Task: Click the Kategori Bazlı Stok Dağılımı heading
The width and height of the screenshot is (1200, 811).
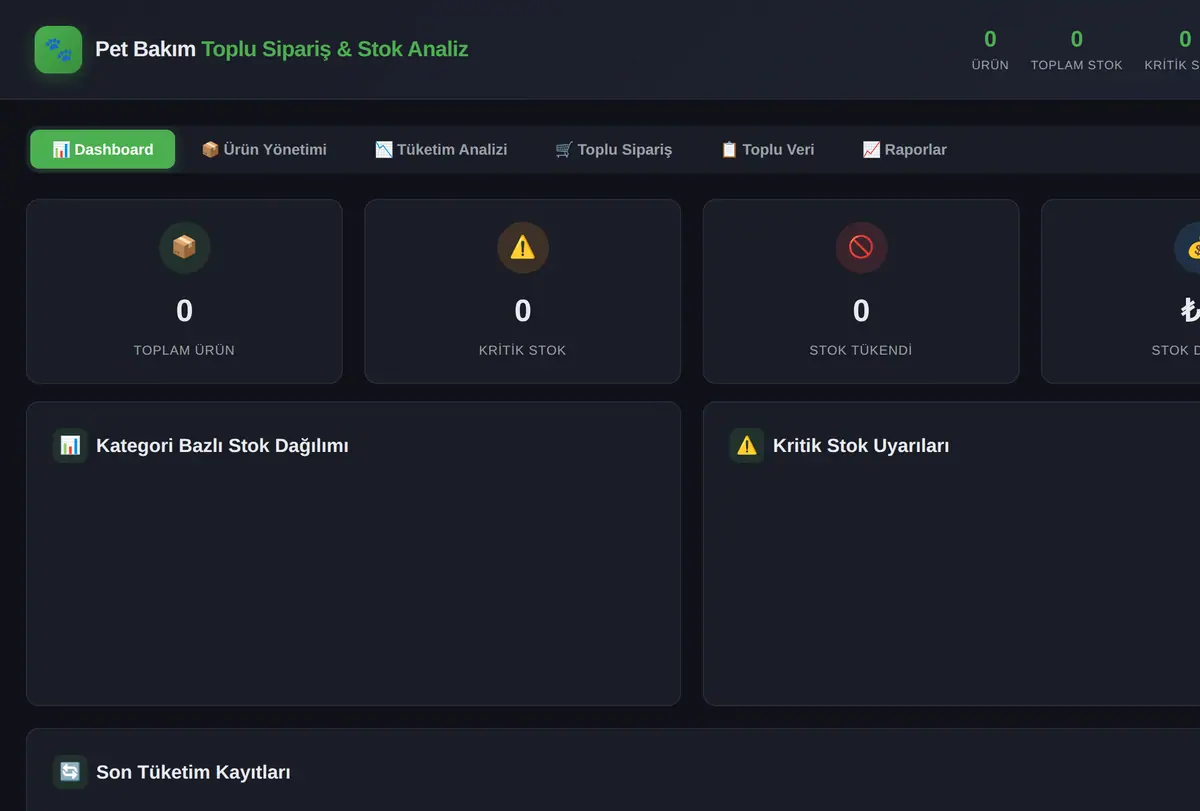Action: click(222, 446)
